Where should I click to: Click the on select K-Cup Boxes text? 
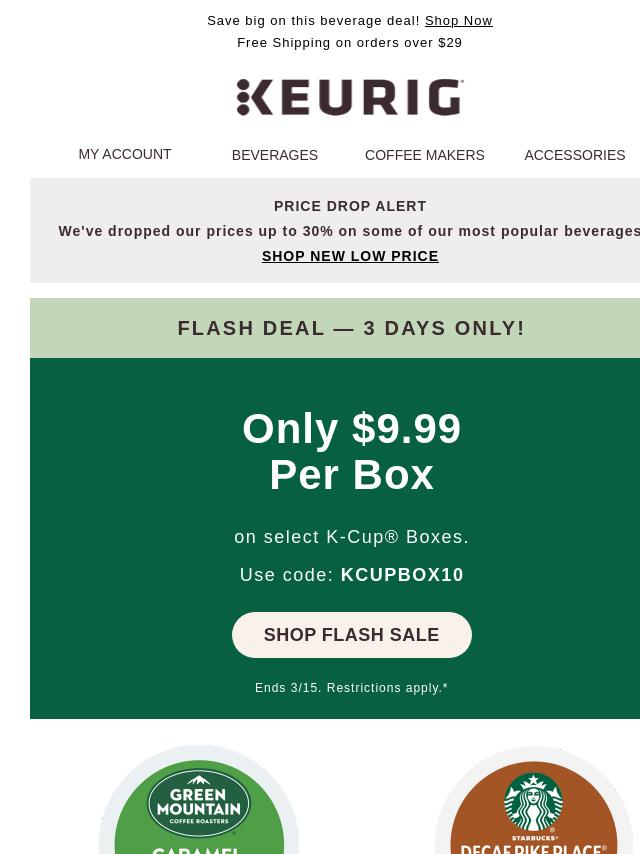pyautogui.click(x=351, y=537)
